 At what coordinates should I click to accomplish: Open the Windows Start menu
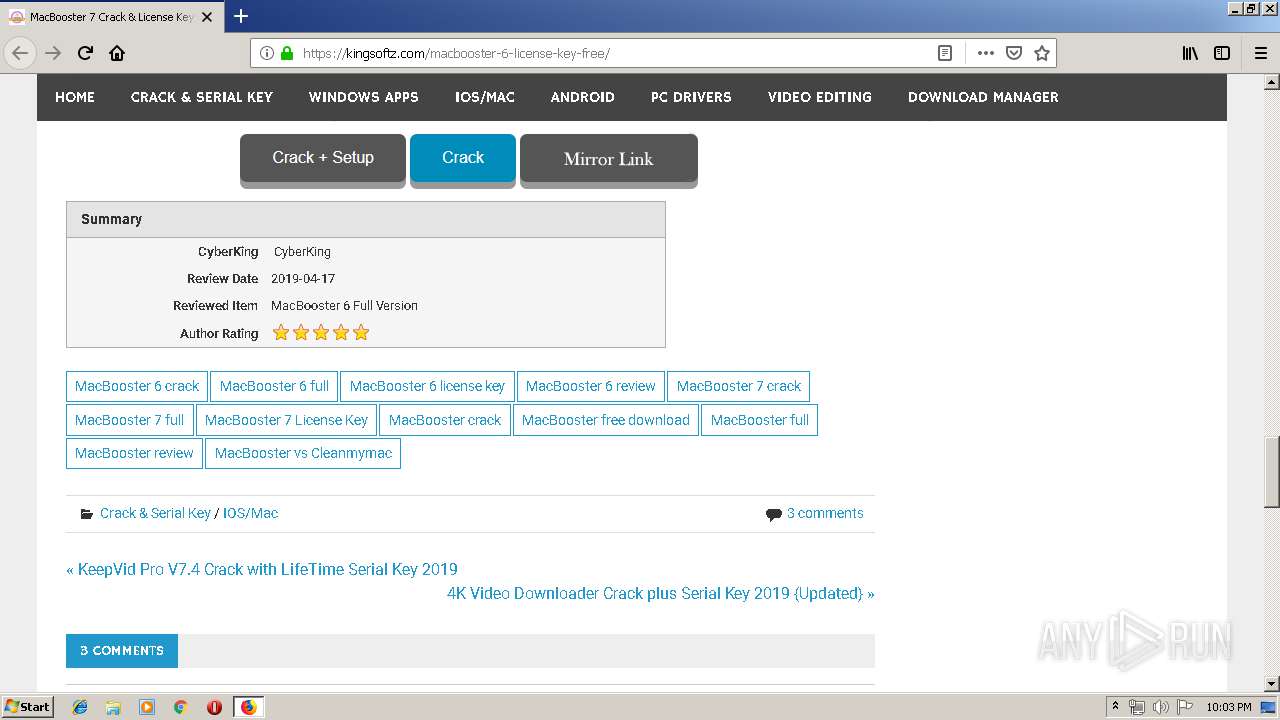(28, 707)
